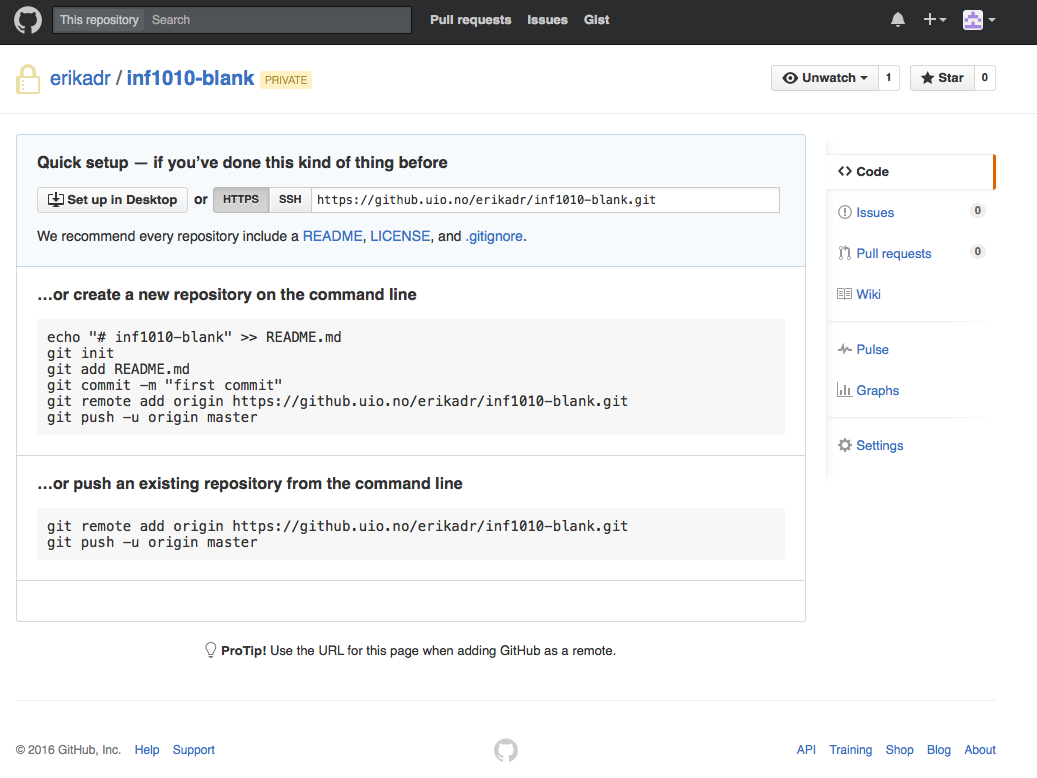Click the Graphs bar chart icon
1037x778 pixels.
pyautogui.click(x=845, y=390)
